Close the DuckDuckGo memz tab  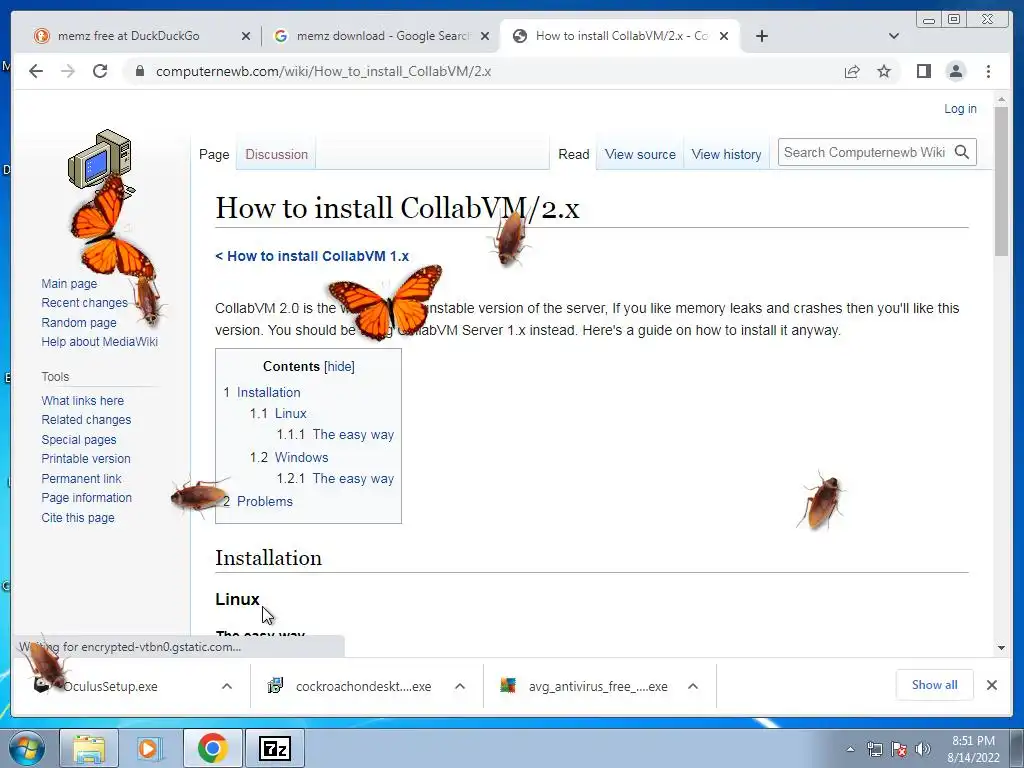tap(246, 36)
